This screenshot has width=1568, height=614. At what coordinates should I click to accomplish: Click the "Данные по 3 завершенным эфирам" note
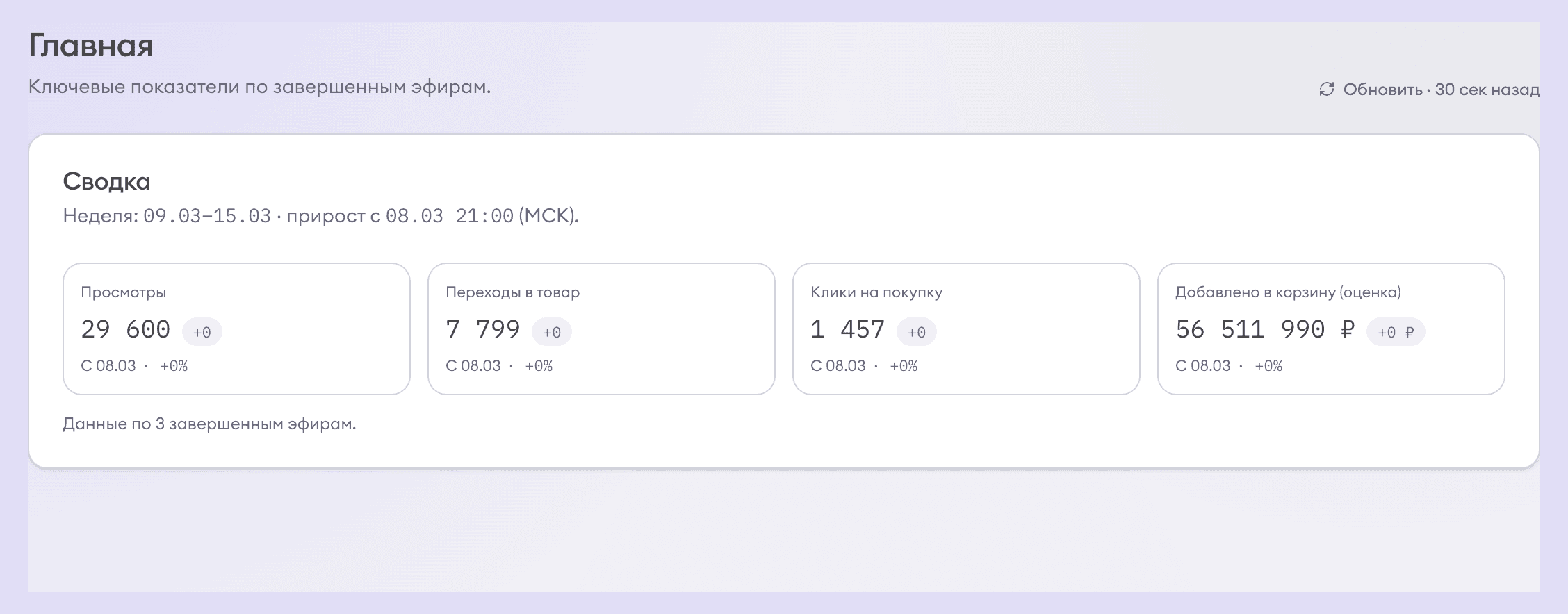click(x=209, y=424)
